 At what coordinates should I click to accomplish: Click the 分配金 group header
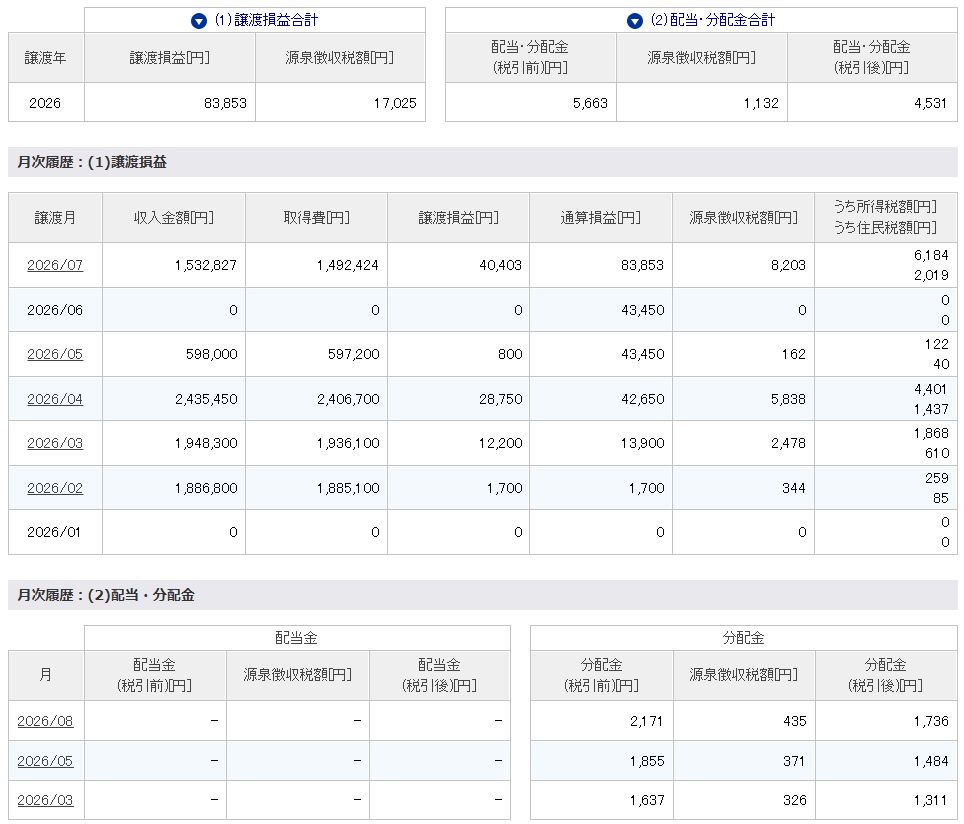pos(743,638)
